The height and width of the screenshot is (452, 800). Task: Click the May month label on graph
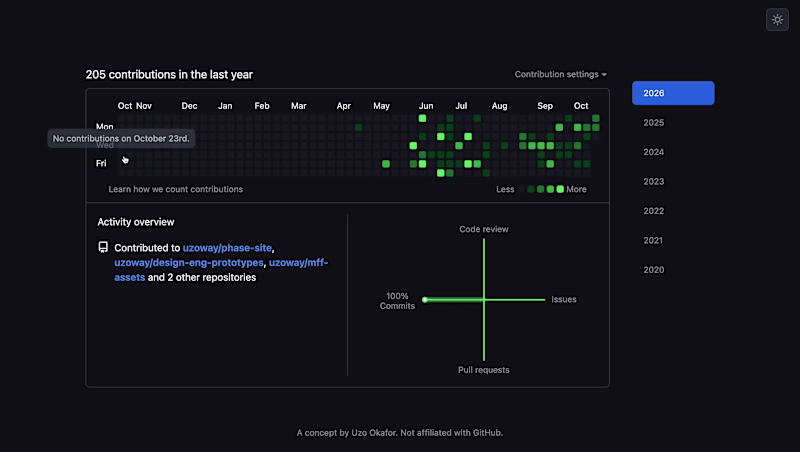click(x=381, y=106)
